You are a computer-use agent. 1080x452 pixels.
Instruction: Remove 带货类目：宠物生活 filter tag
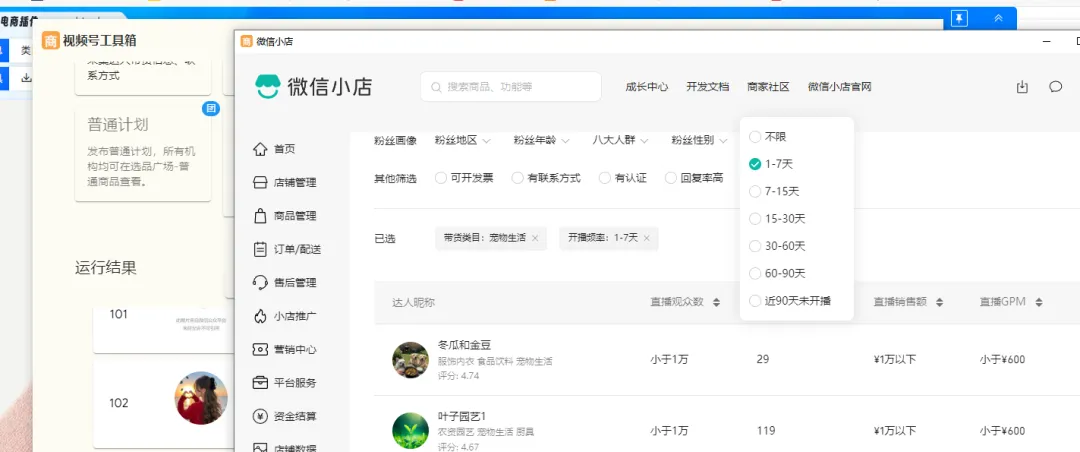[x=535, y=238]
